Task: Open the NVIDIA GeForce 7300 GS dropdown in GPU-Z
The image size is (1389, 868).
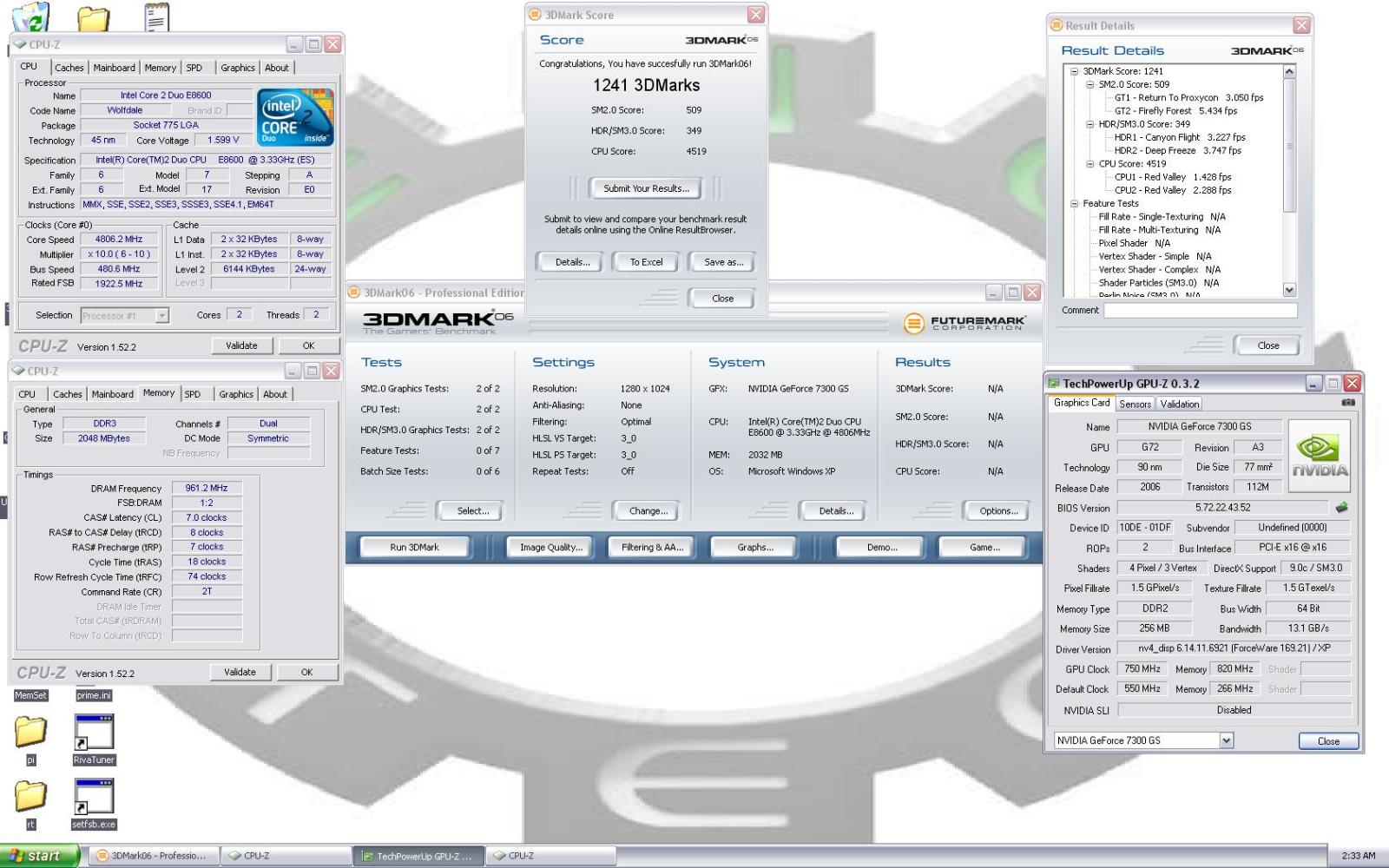Action: (x=1226, y=740)
